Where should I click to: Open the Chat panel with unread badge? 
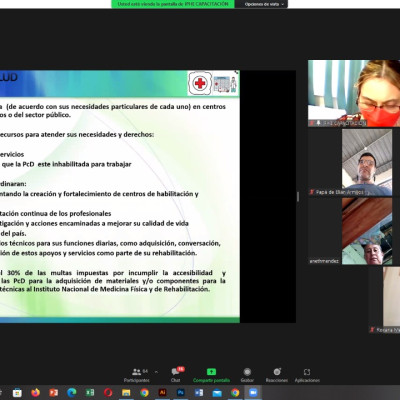pyautogui.click(x=176, y=375)
